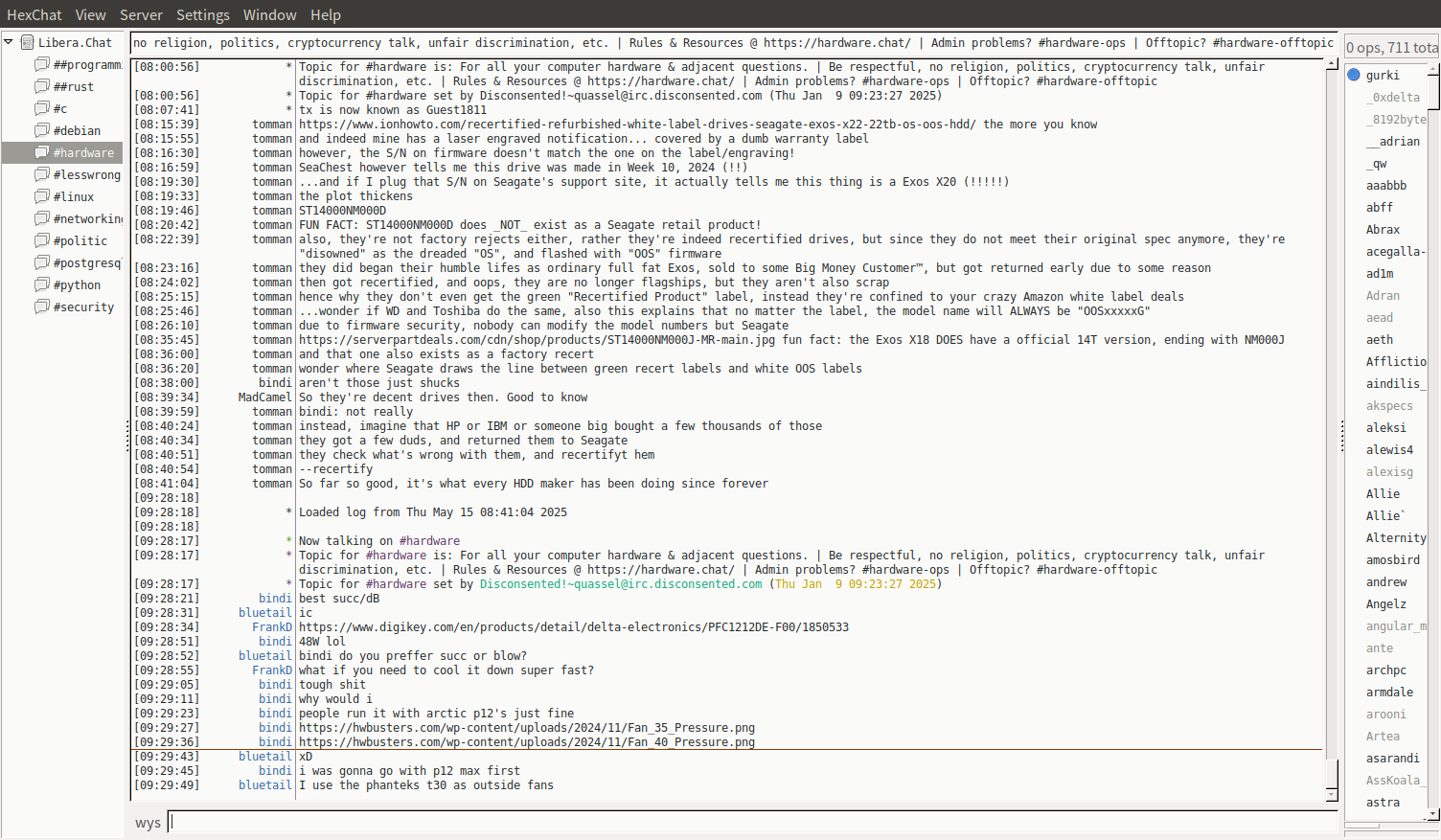This screenshot has width=1441, height=840.
Task: Select user abff in the user list
Action: (1380, 207)
